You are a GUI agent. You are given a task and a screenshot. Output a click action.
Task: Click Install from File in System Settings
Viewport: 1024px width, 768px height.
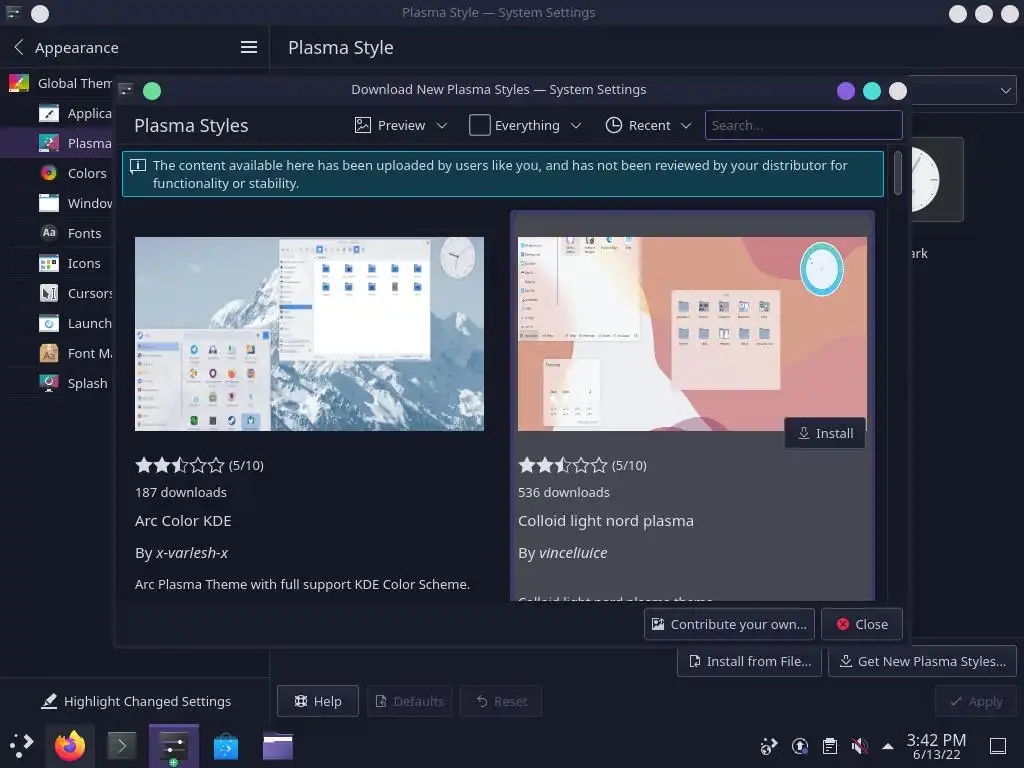click(x=750, y=662)
